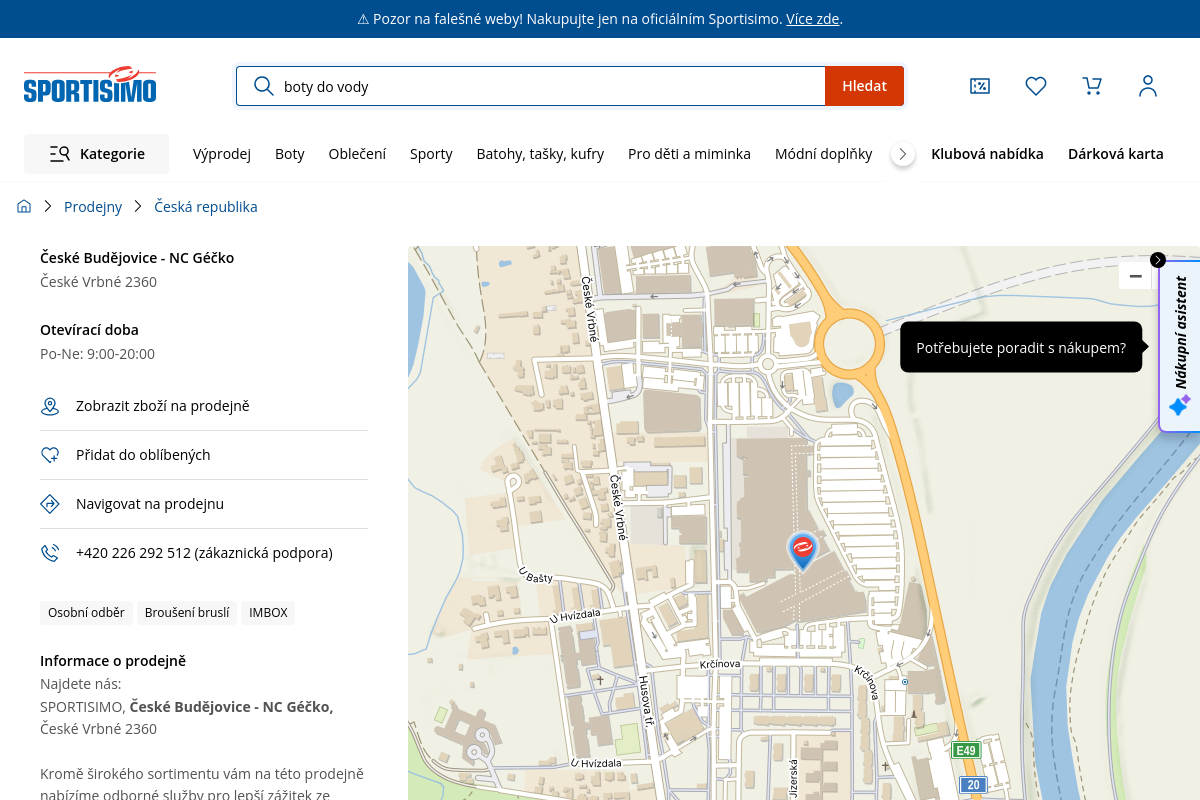Click Přidat do oblíbených
The height and width of the screenshot is (800, 1200).
click(143, 455)
